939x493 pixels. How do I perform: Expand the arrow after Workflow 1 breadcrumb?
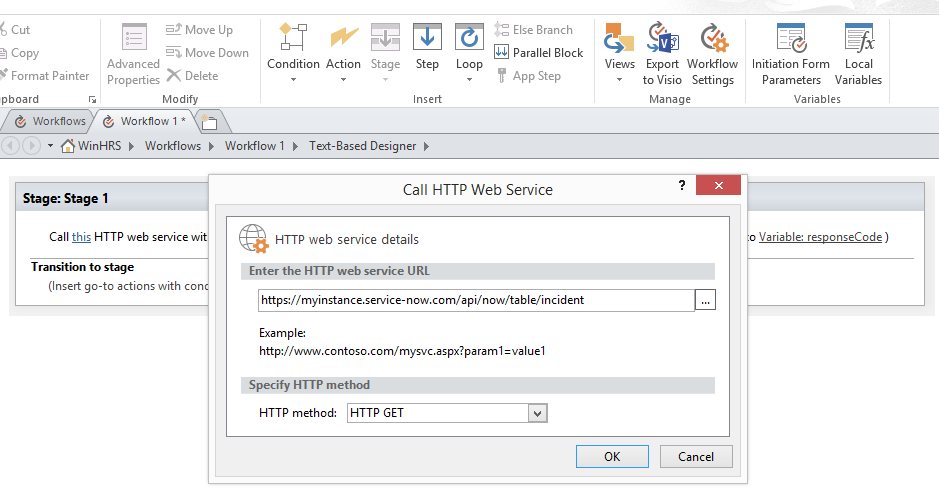295,146
